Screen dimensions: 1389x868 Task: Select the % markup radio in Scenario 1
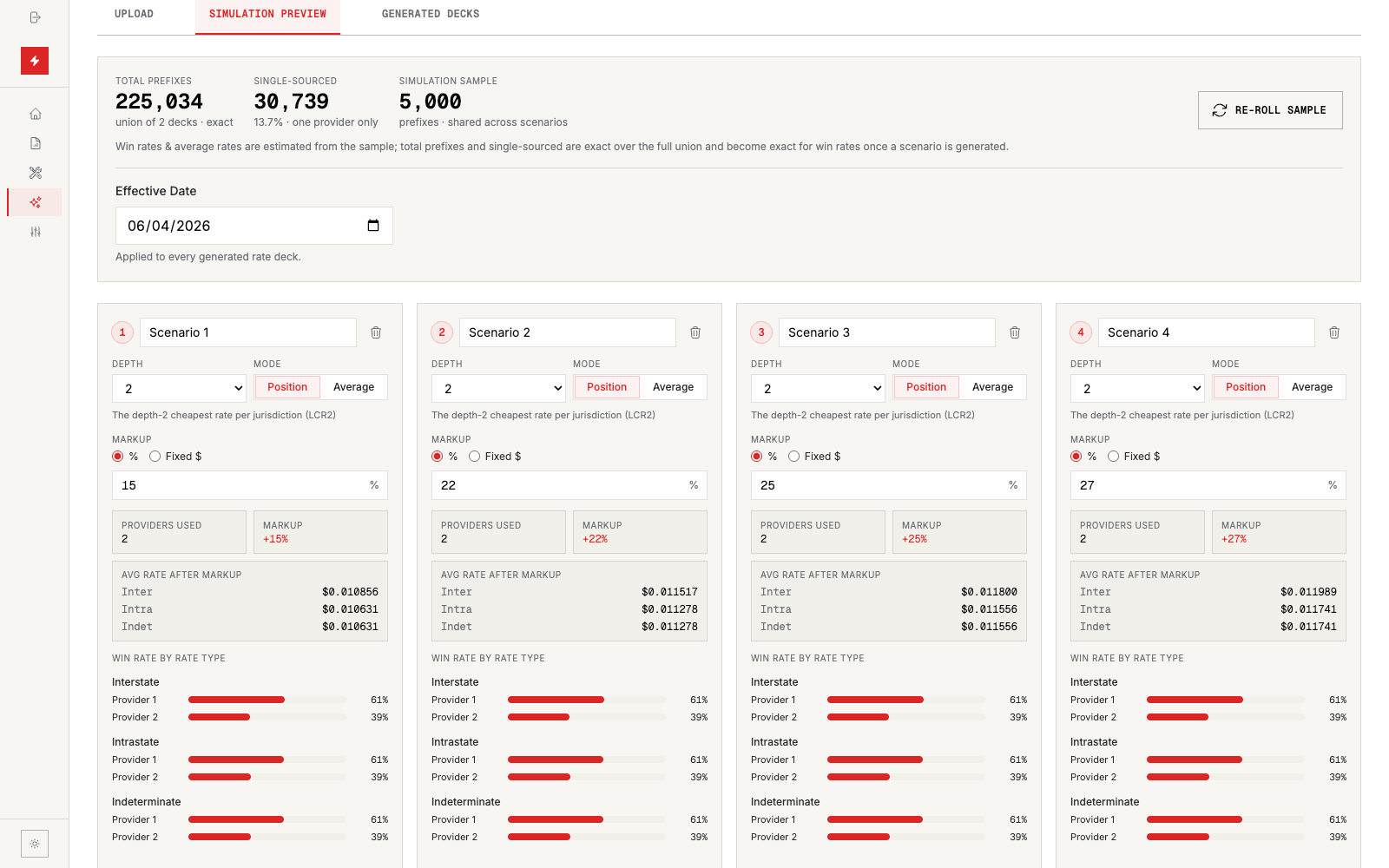(118, 457)
